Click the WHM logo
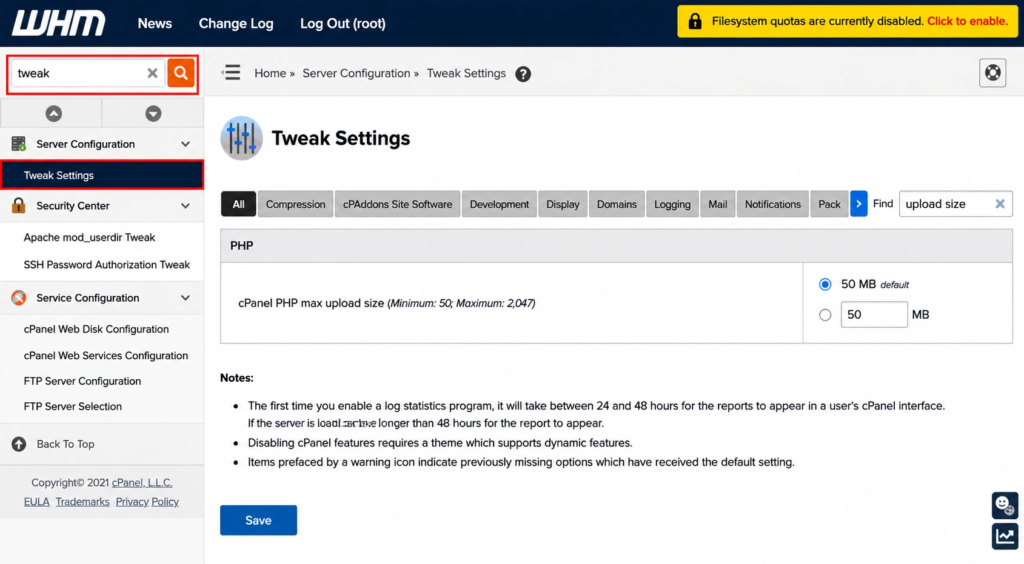This screenshot has width=1024, height=564. point(58,23)
